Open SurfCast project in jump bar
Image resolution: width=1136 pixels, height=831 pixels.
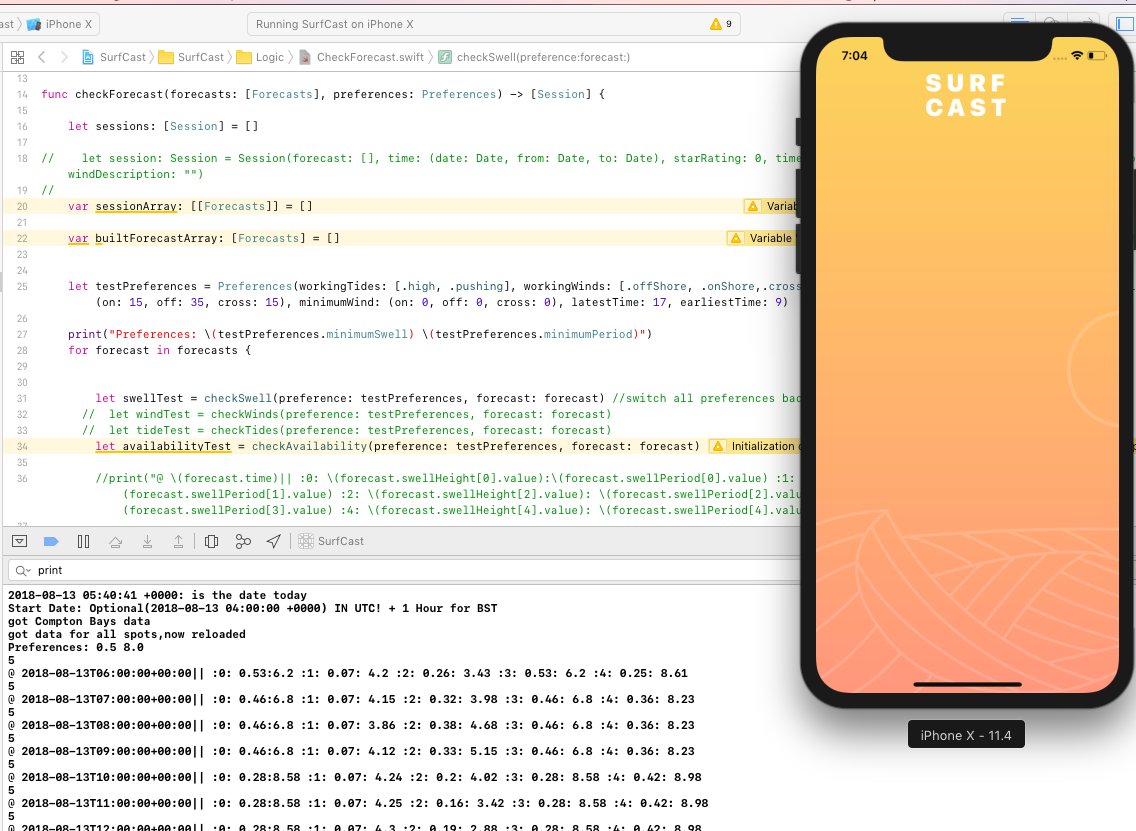point(114,57)
